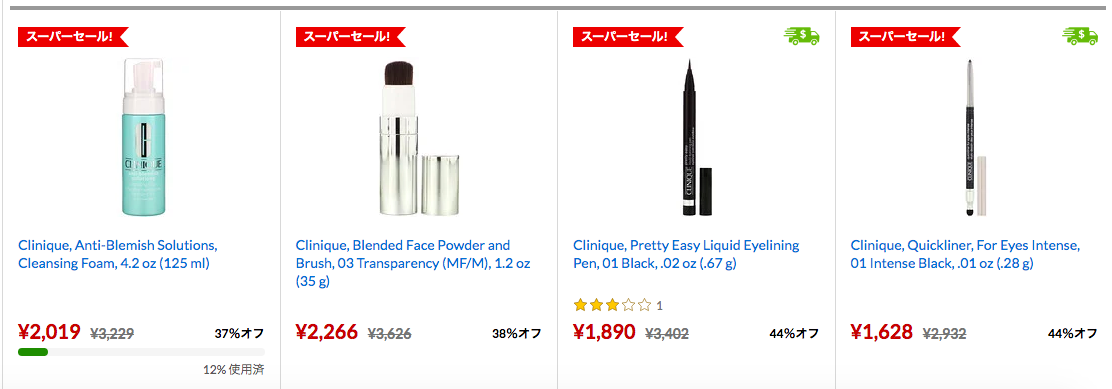The width and height of the screenshot is (1112, 389).
Task: Open Clinique Quickliner For Eyes Intense link
Action: pyautogui.click(x=965, y=254)
